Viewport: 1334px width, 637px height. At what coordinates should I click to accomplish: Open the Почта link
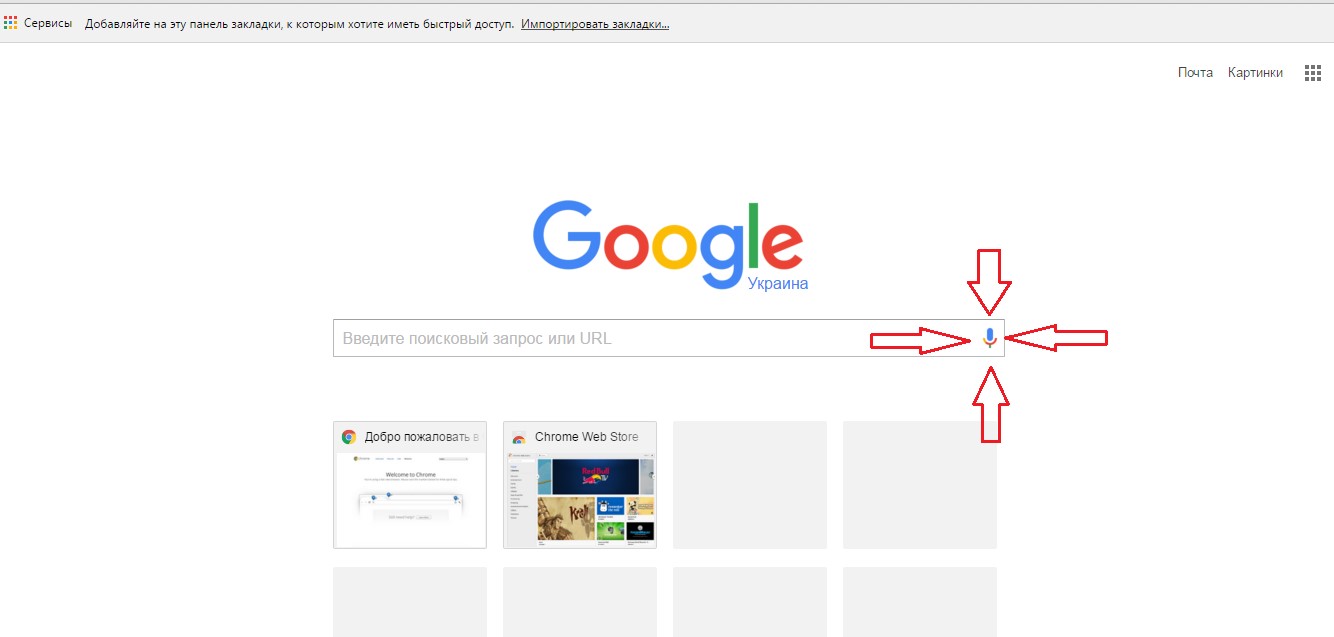point(1195,72)
